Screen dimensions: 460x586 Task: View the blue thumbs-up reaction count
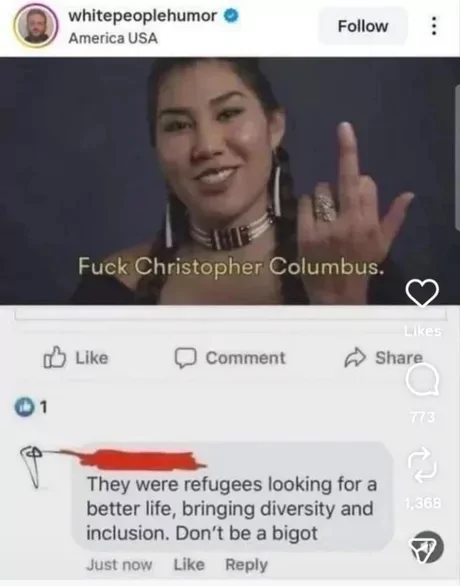click(31, 407)
